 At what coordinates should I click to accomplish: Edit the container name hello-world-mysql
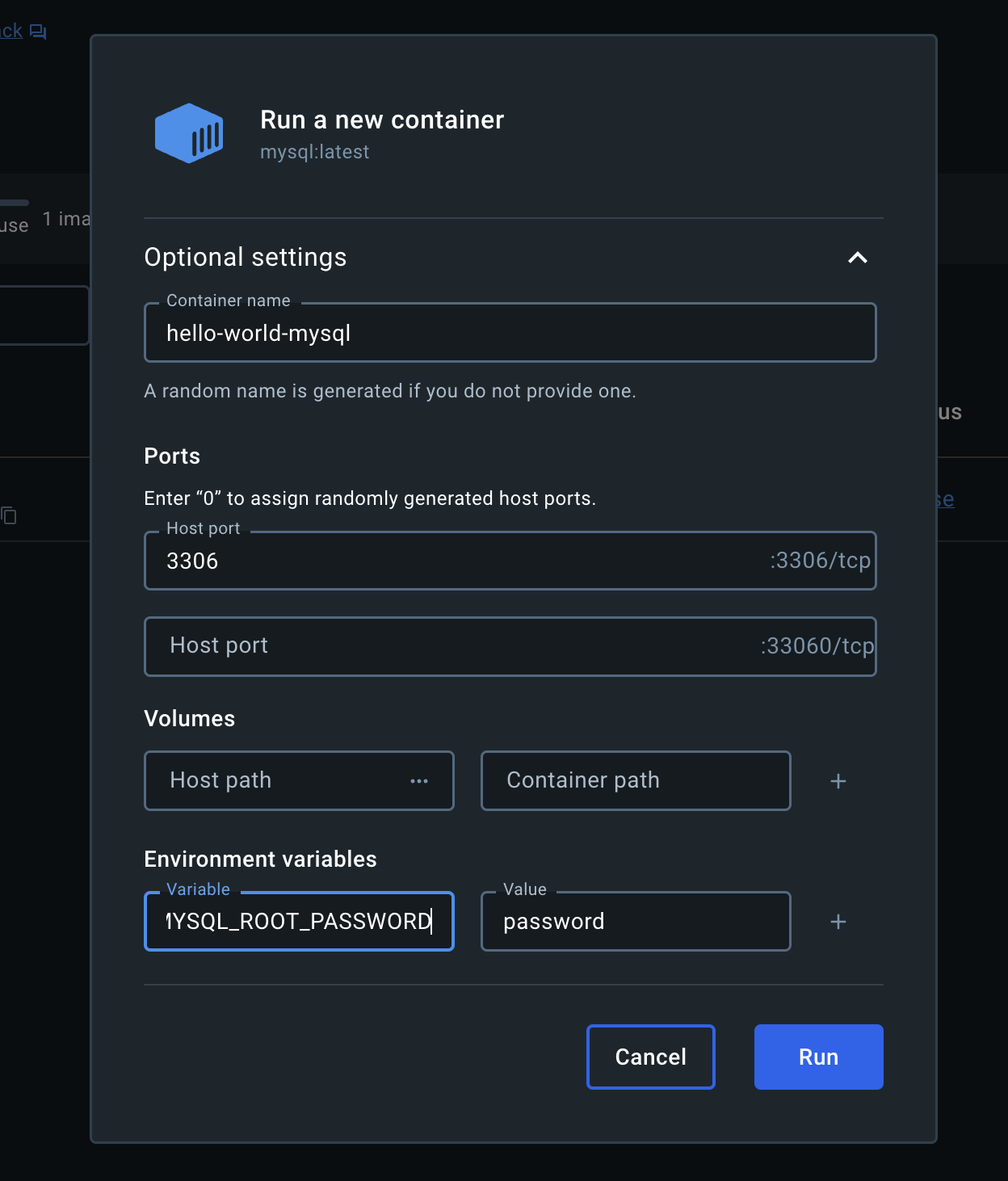pyautogui.click(x=510, y=332)
